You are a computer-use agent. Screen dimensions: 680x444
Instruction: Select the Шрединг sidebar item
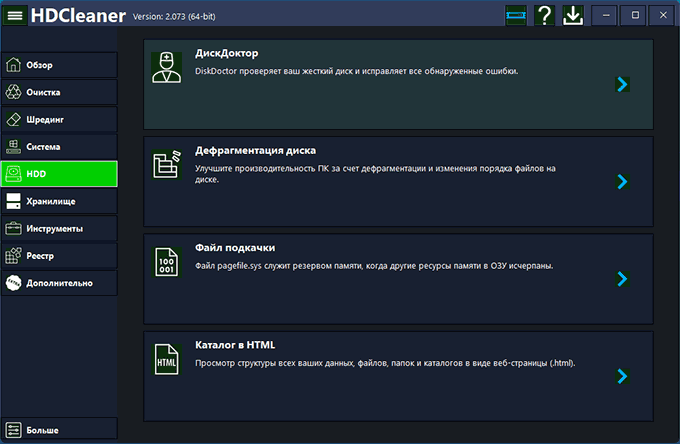59,119
